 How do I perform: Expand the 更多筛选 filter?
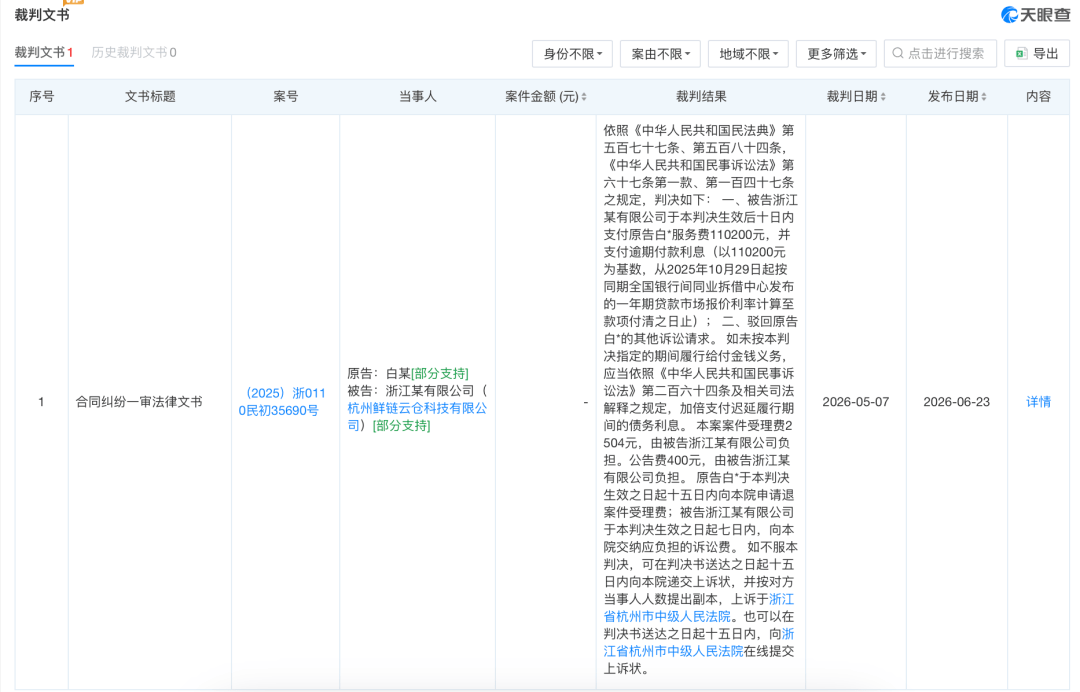[x=836, y=54]
